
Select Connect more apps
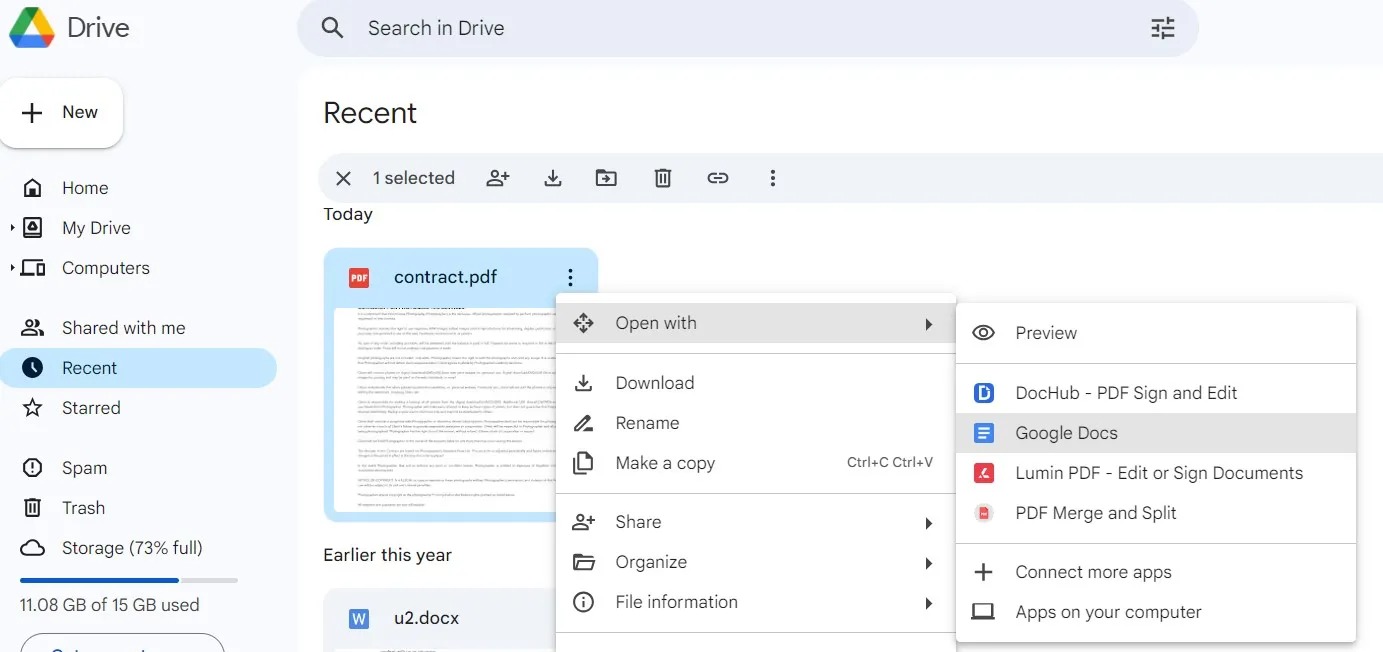1093,571
